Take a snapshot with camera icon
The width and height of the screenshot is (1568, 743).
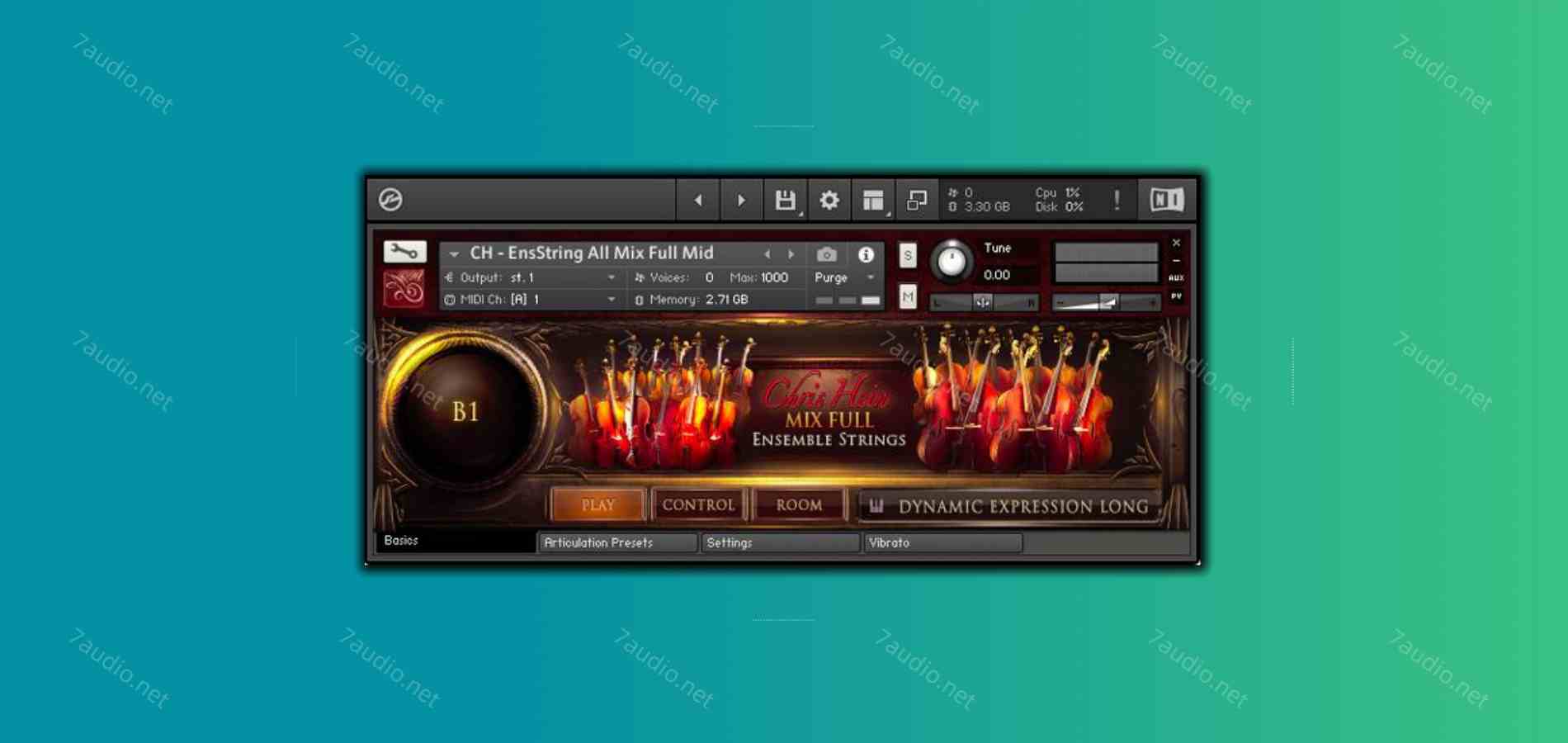826,255
